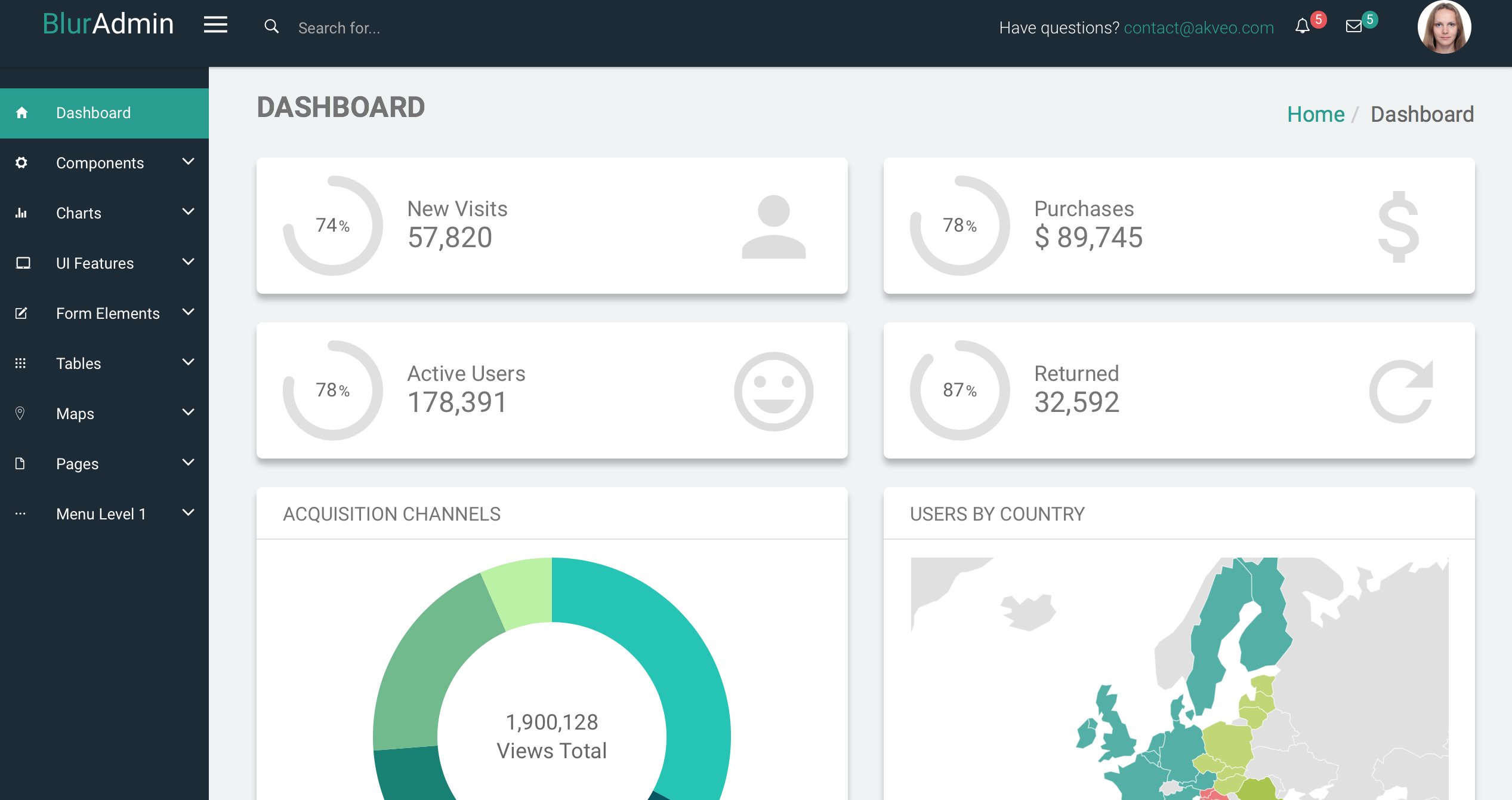The width and height of the screenshot is (1512, 800).
Task: Click the search magnifier icon
Action: pyautogui.click(x=271, y=26)
